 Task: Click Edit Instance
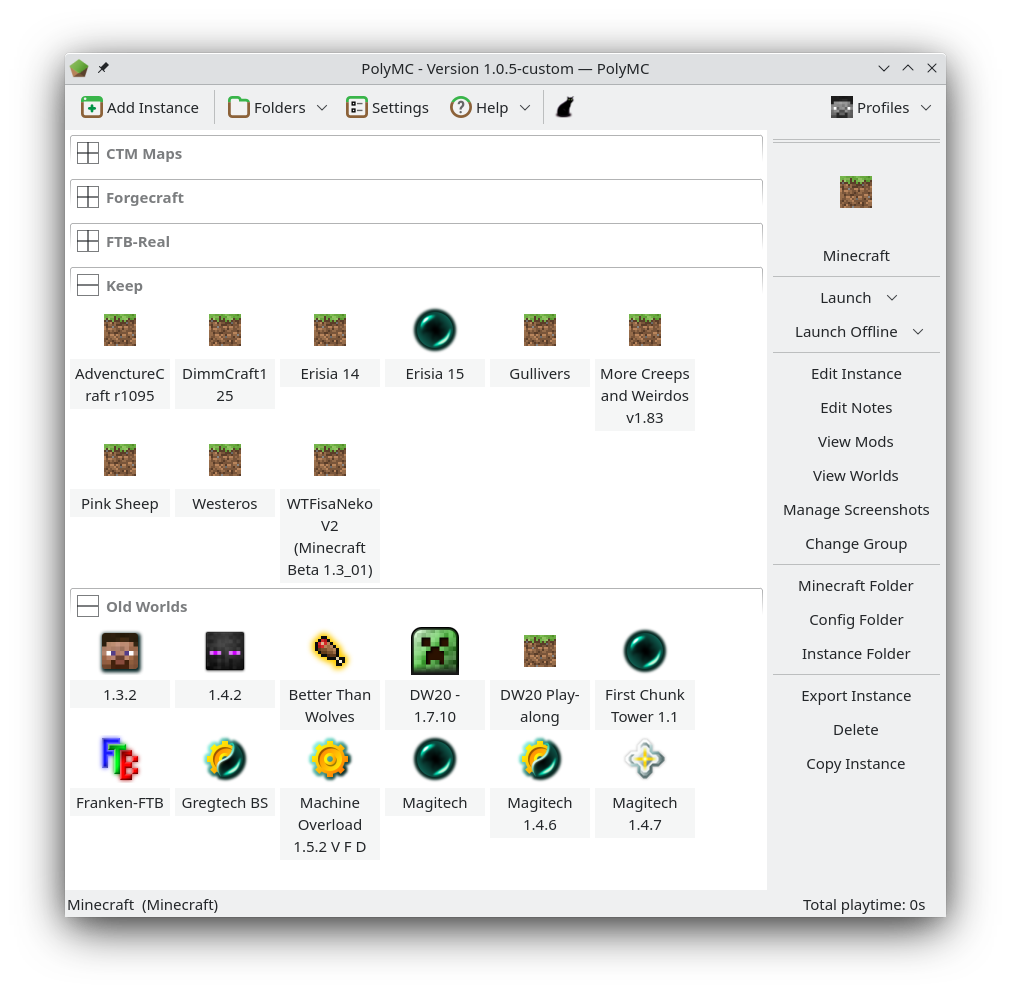pyautogui.click(x=856, y=374)
